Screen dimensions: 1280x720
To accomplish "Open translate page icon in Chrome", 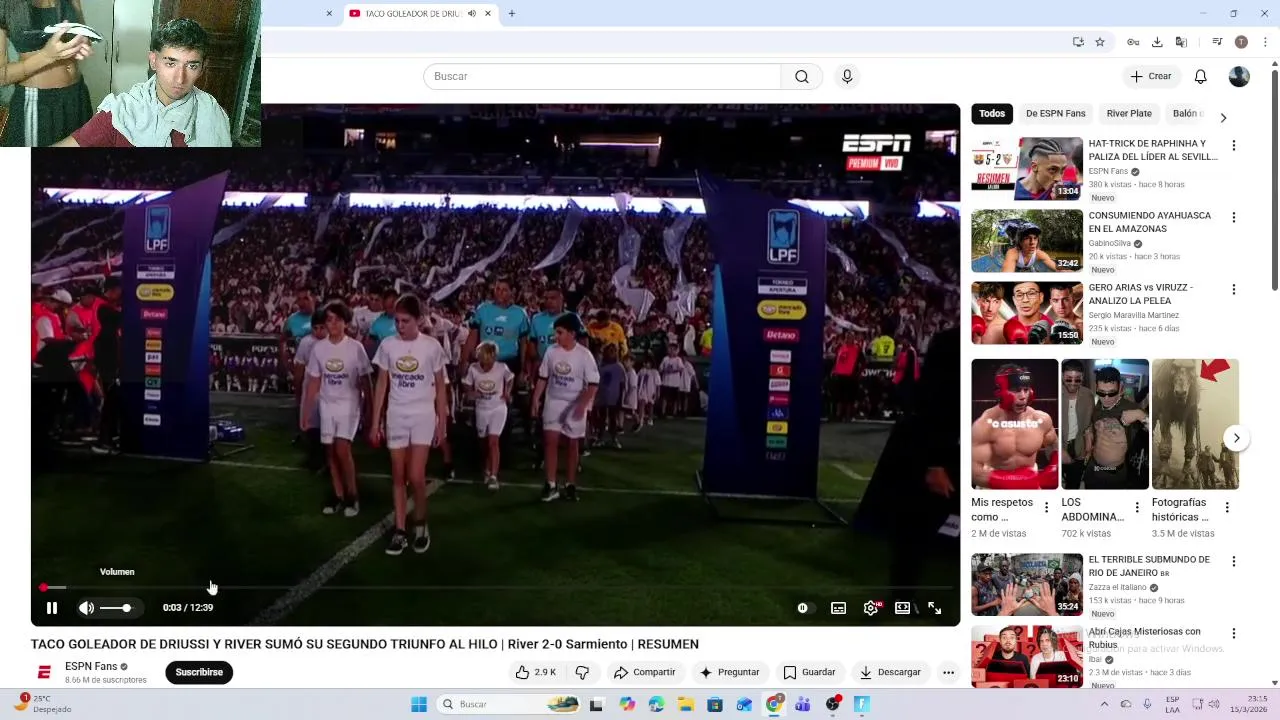I will click(1181, 42).
